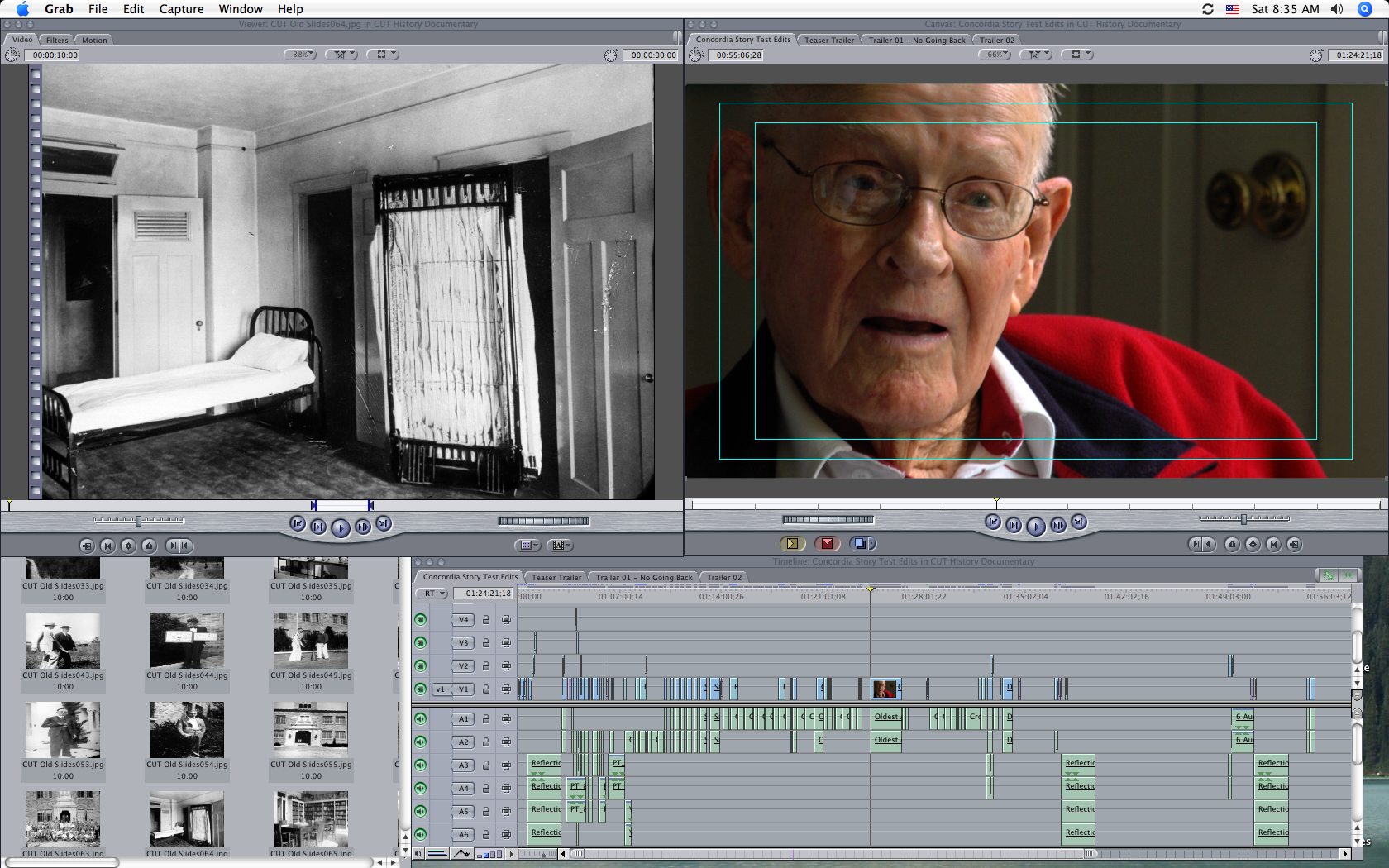Switch to Teaser Trailer tab in Timeline

(x=556, y=578)
